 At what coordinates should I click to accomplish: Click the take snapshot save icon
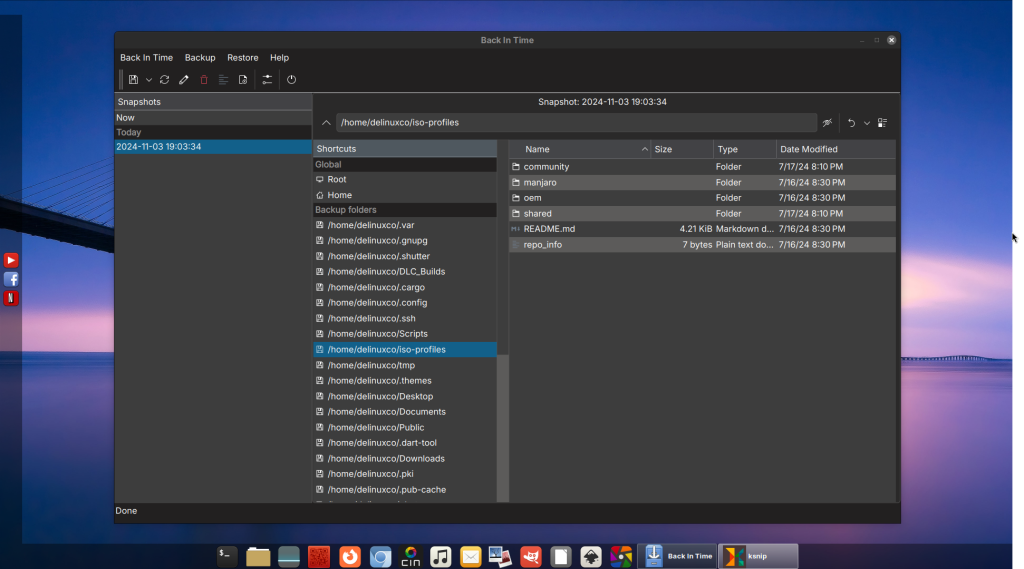coord(133,80)
